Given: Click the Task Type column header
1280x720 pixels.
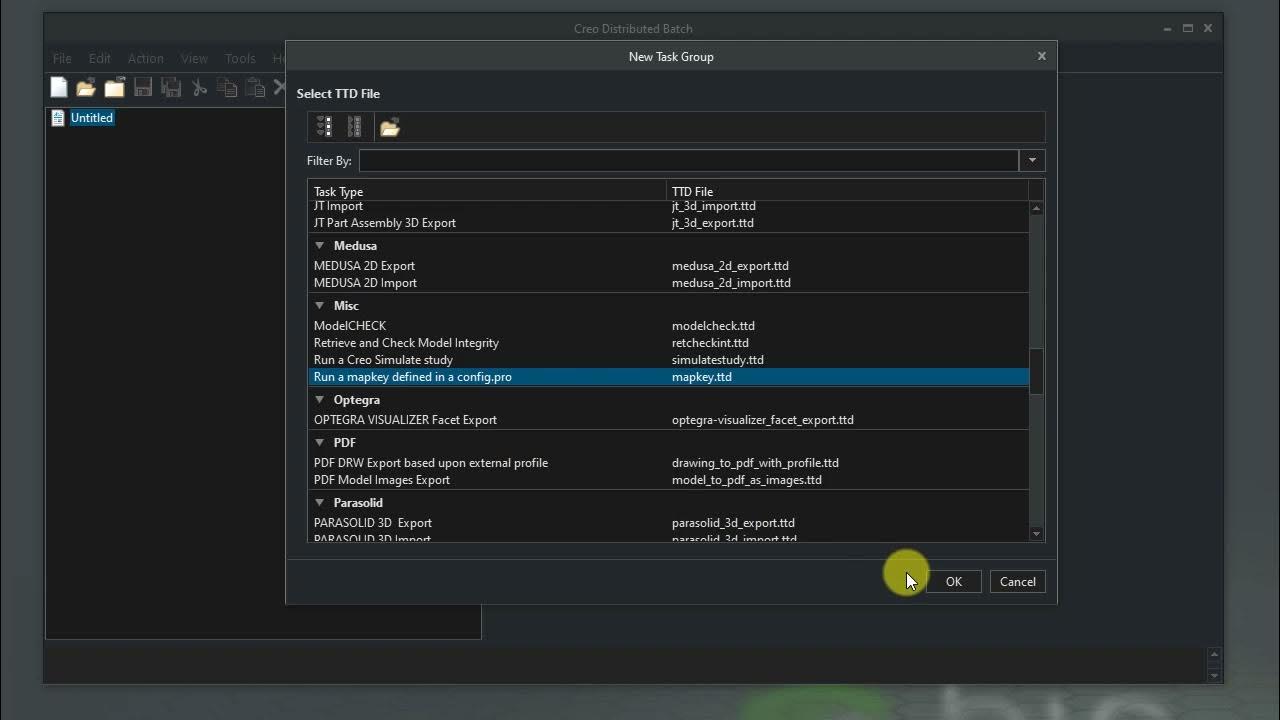Looking at the screenshot, I should point(487,191).
